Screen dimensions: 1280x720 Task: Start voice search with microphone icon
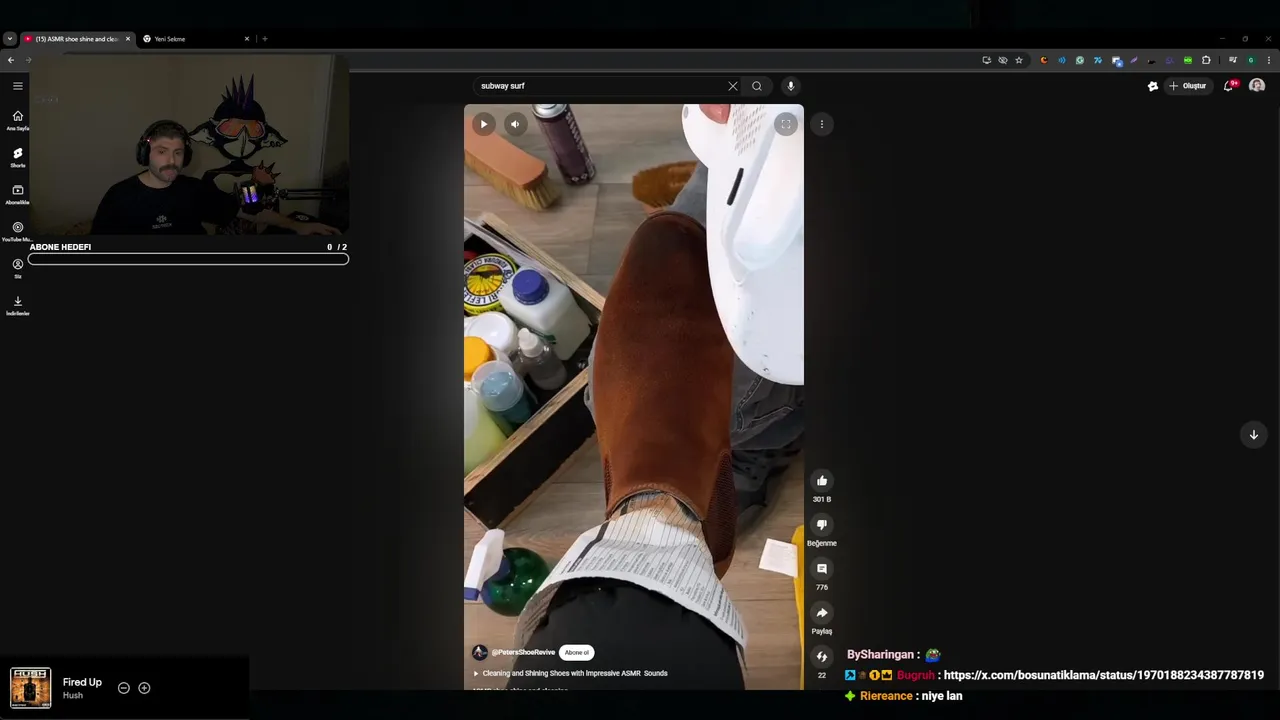coord(791,86)
